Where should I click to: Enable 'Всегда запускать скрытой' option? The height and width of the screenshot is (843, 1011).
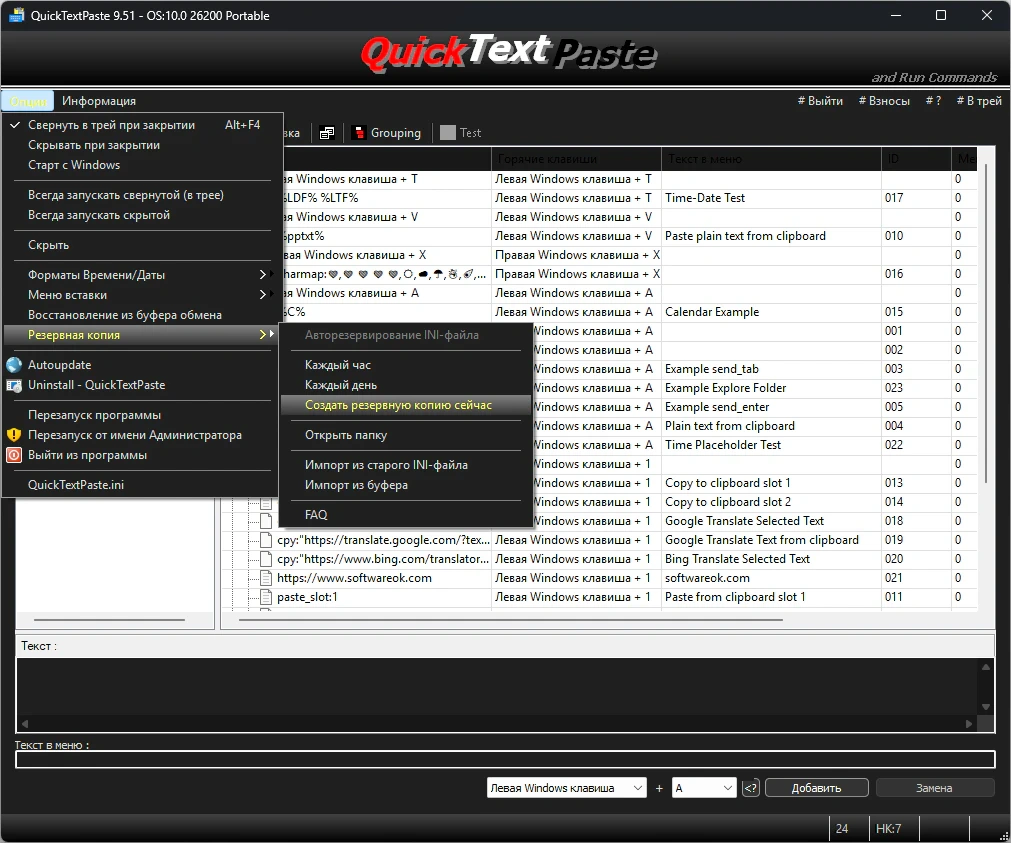[143, 215]
